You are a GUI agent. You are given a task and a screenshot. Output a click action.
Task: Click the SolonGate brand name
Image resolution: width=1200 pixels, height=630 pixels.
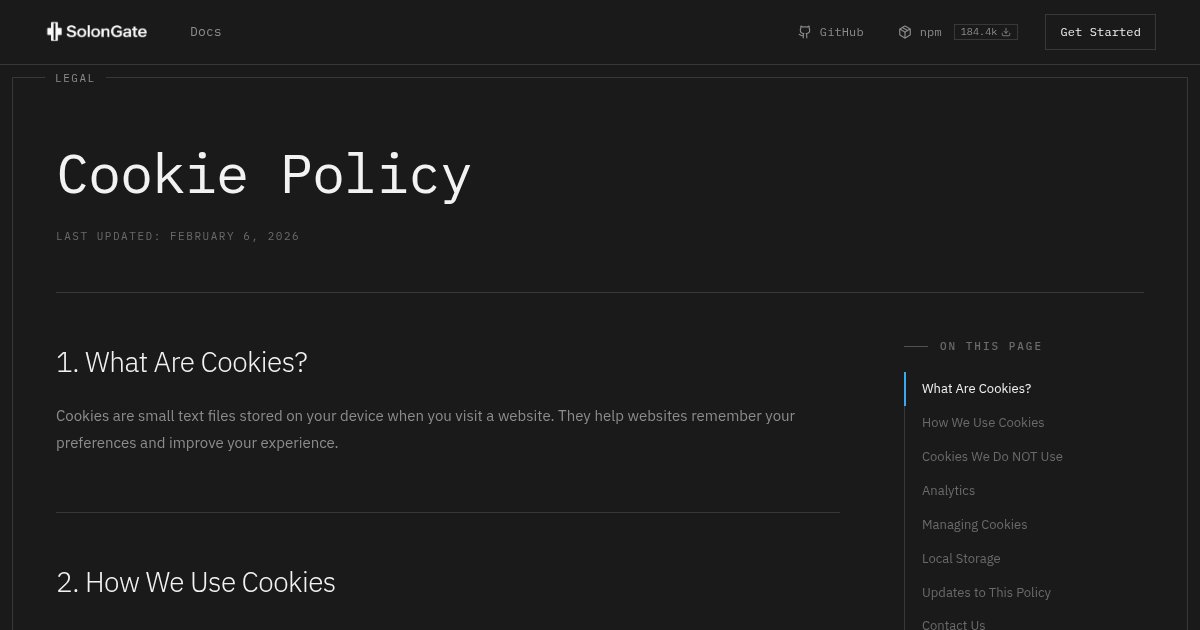(107, 32)
